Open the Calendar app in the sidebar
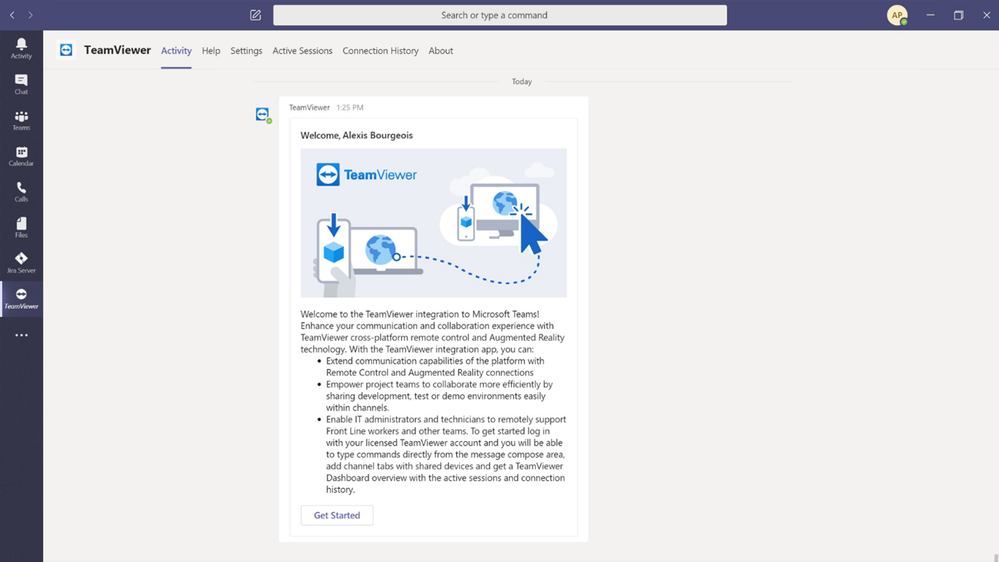This screenshot has height=562, width=999. (x=21, y=155)
